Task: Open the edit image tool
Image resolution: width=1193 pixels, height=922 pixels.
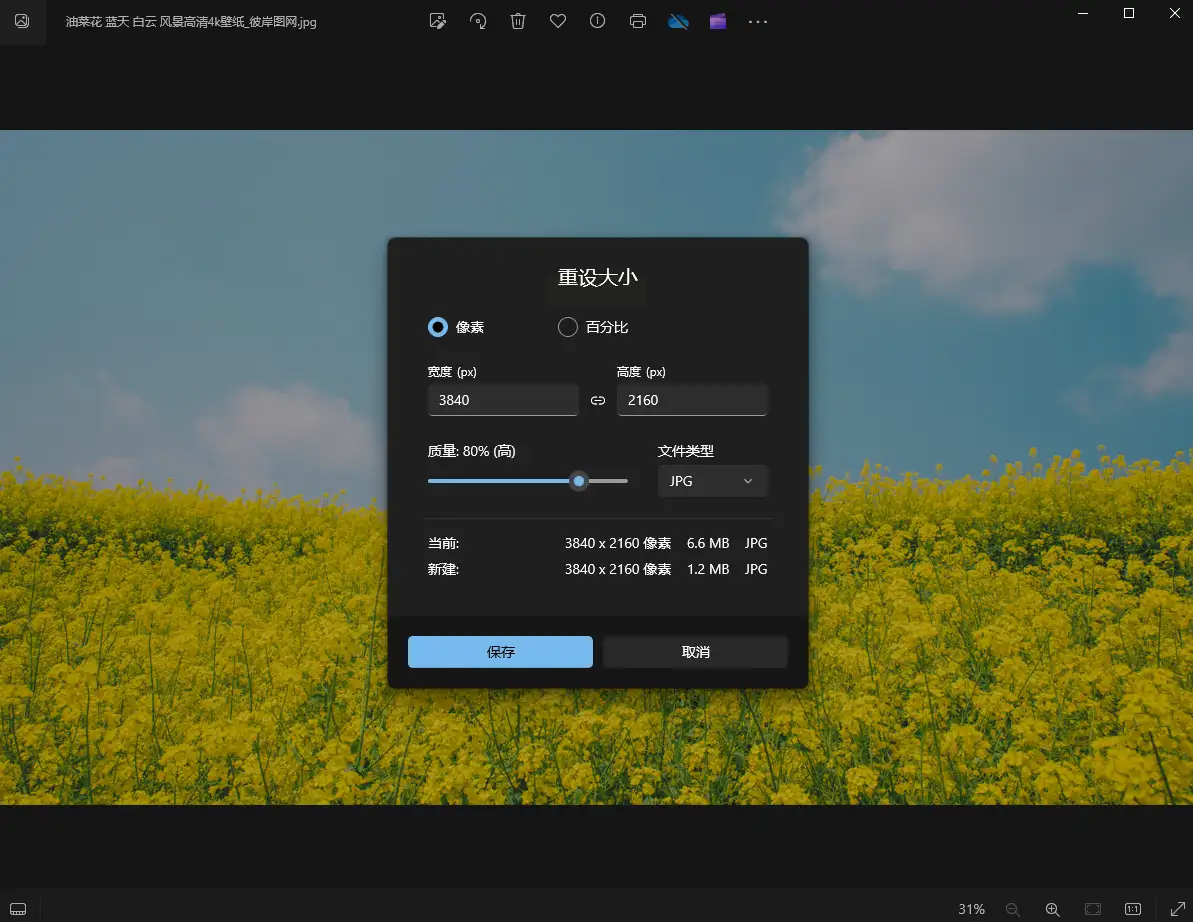Action: click(x=437, y=21)
